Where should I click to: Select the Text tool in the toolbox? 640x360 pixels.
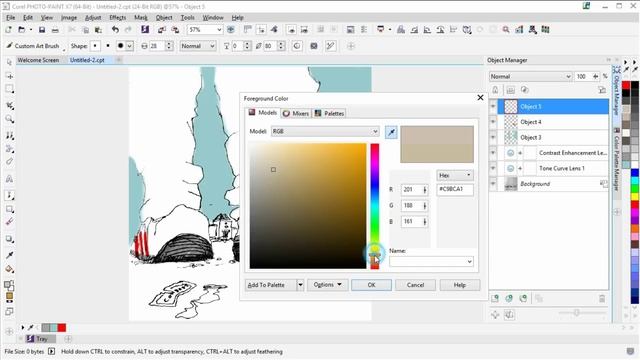click(x=9, y=179)
